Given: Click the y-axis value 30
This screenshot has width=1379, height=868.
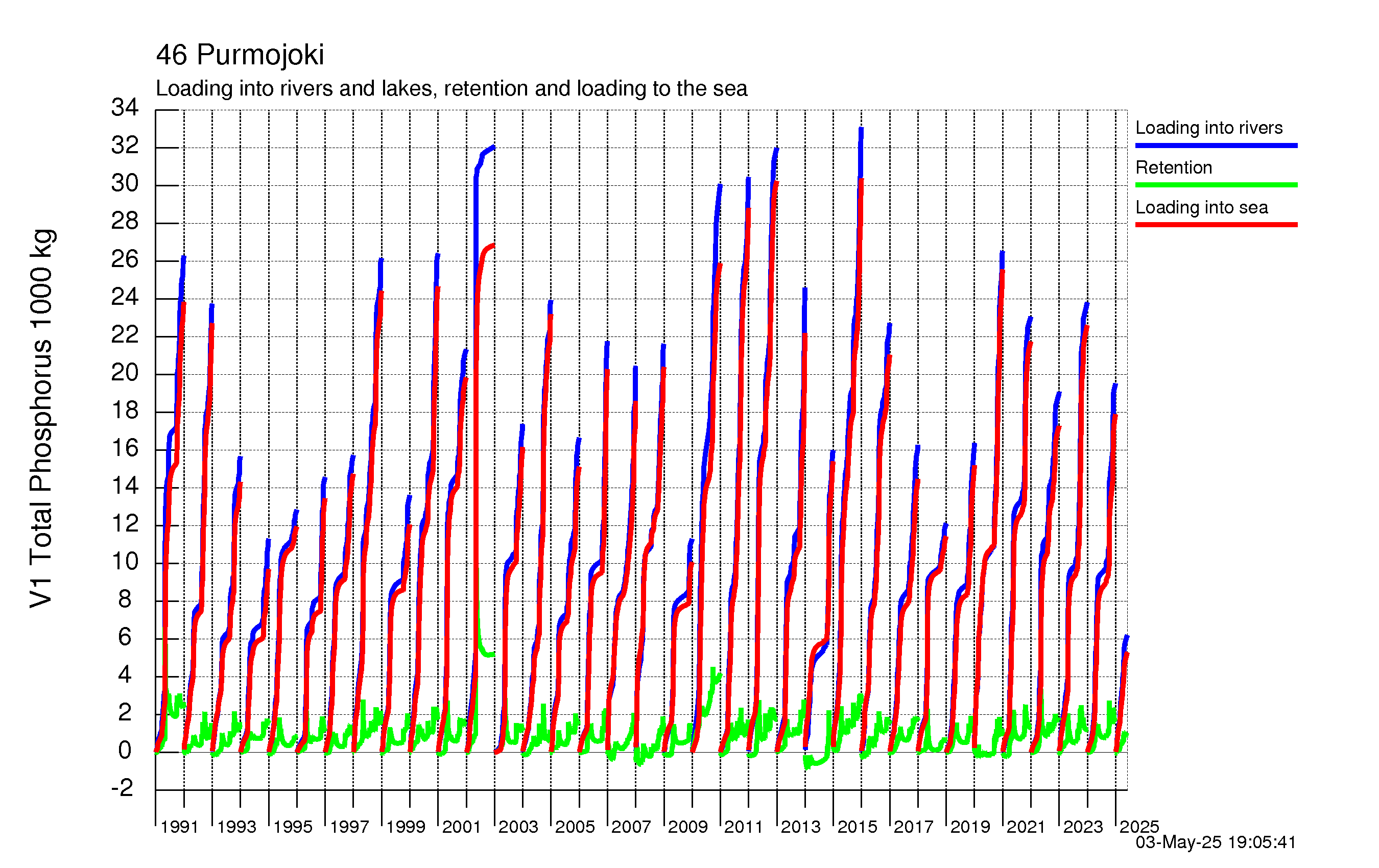Looking at the screenshot, I should (x=125, y=183).
